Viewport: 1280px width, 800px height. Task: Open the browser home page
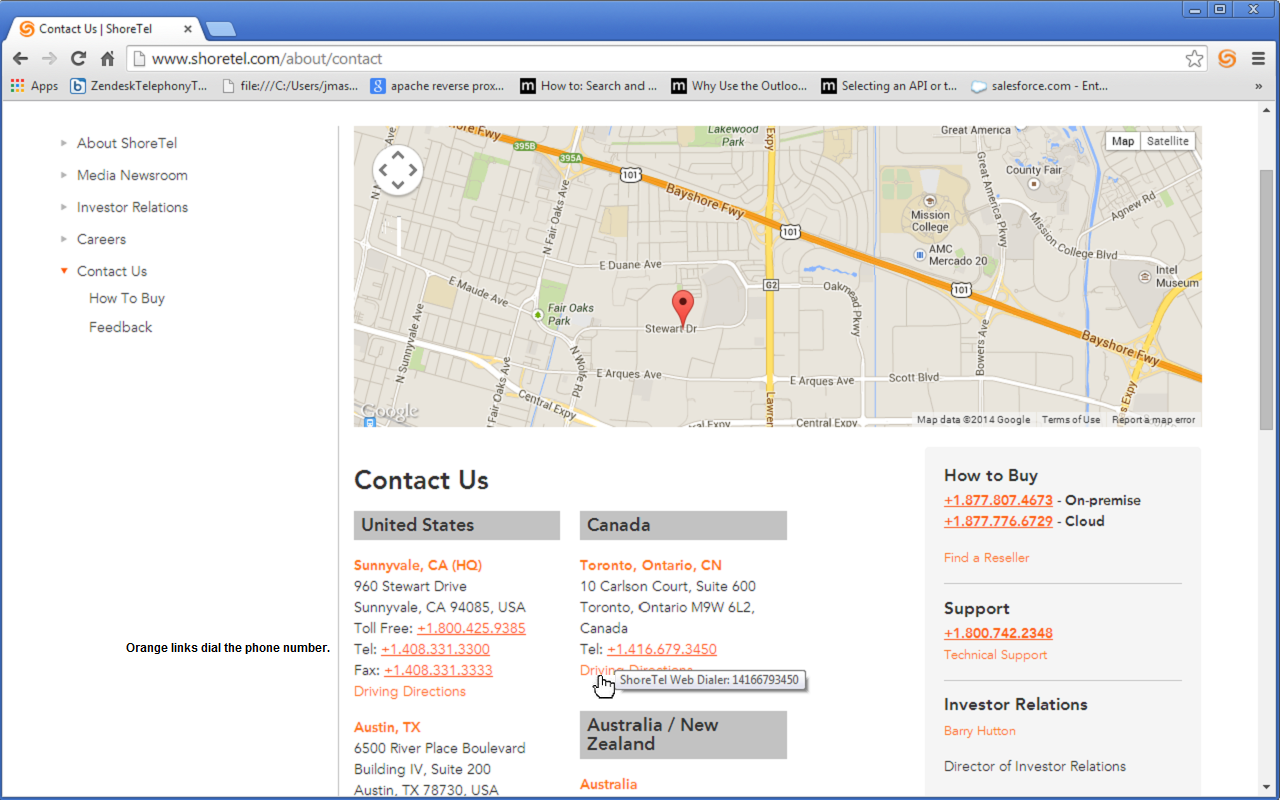pos(108,59)
